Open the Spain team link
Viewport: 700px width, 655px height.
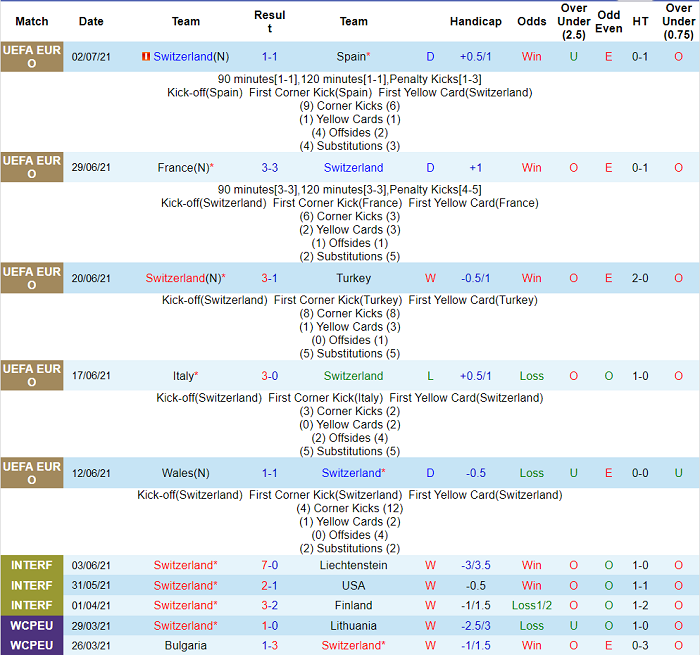(350, 57)
